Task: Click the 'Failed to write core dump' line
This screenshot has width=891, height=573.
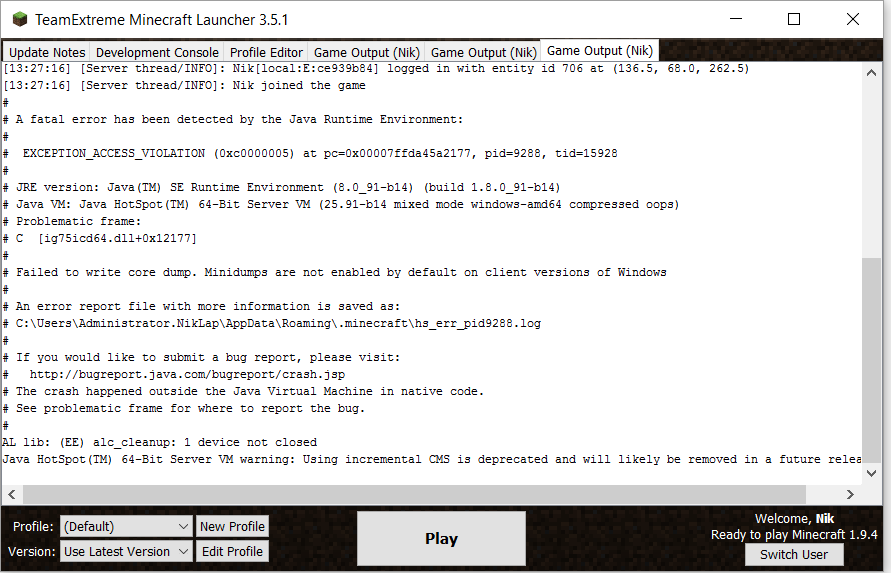Action: point(335,272)
